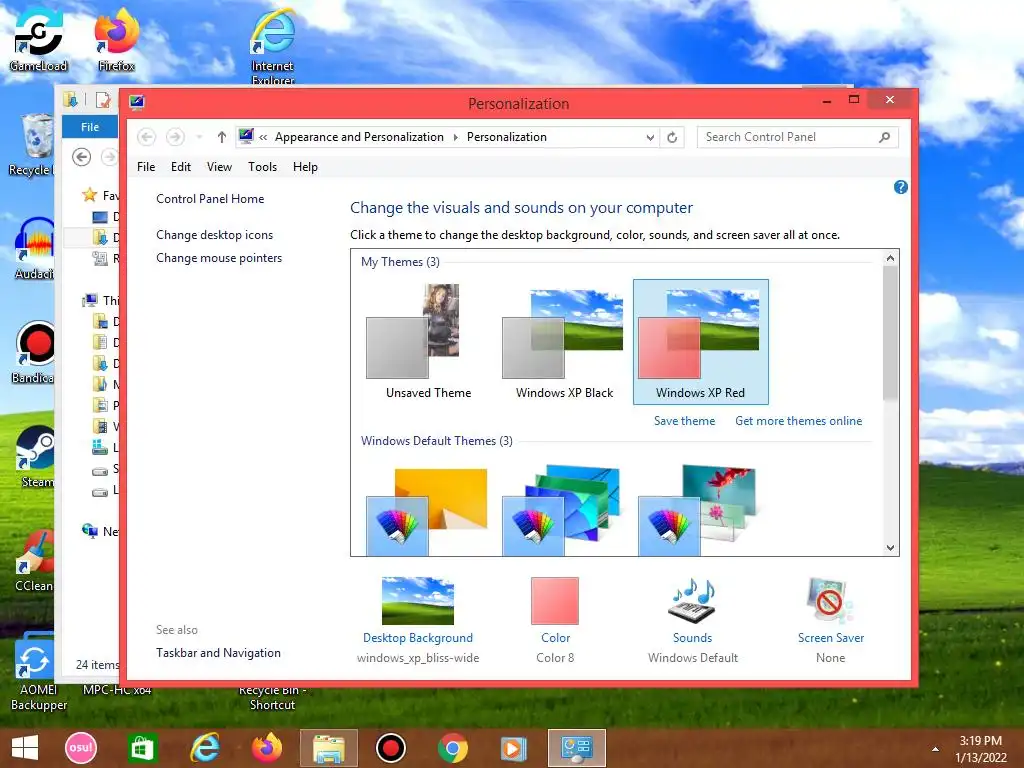Click the chevron before Appearance and Personalization

(263, 137)
